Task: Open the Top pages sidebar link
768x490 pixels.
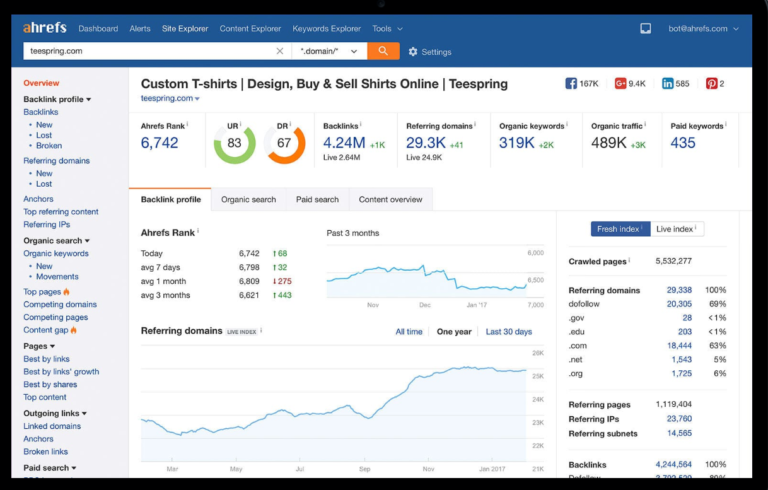Action: click(42, 292)
